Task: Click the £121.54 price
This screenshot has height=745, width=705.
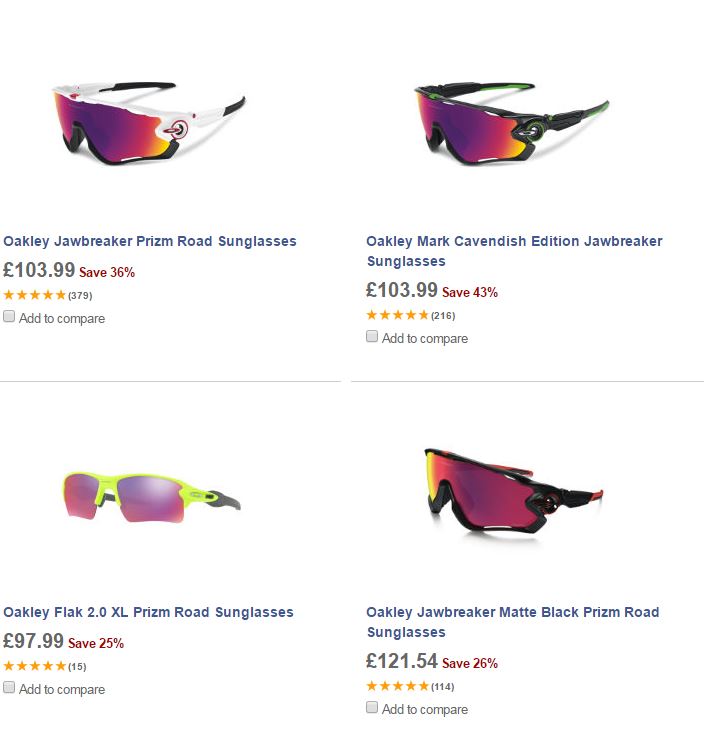Action: click(x=402, y=661)
